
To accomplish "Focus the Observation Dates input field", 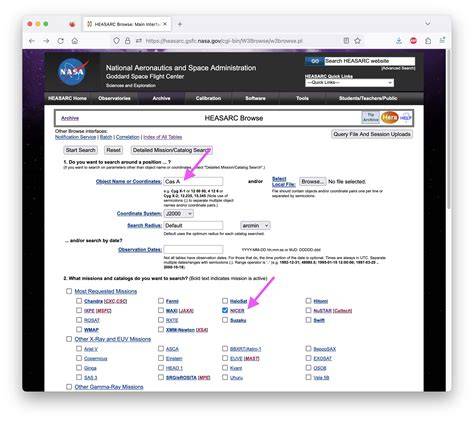I will [x=193, y=249].
